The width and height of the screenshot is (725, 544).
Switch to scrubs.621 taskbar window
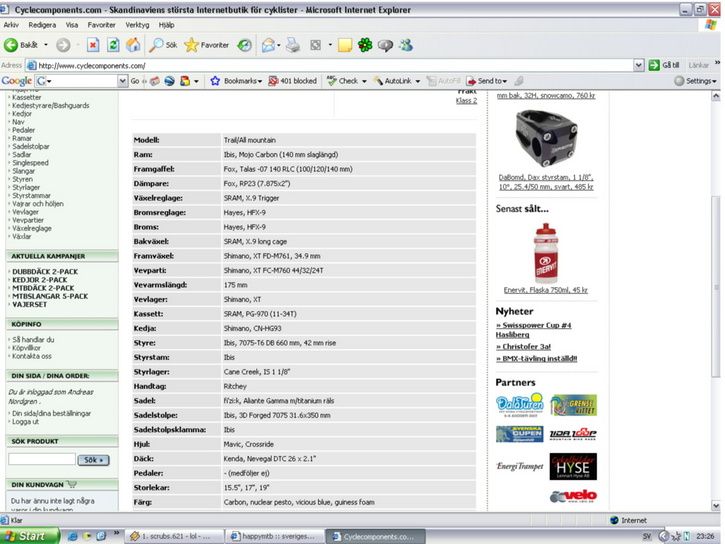(x=173, y=537)
